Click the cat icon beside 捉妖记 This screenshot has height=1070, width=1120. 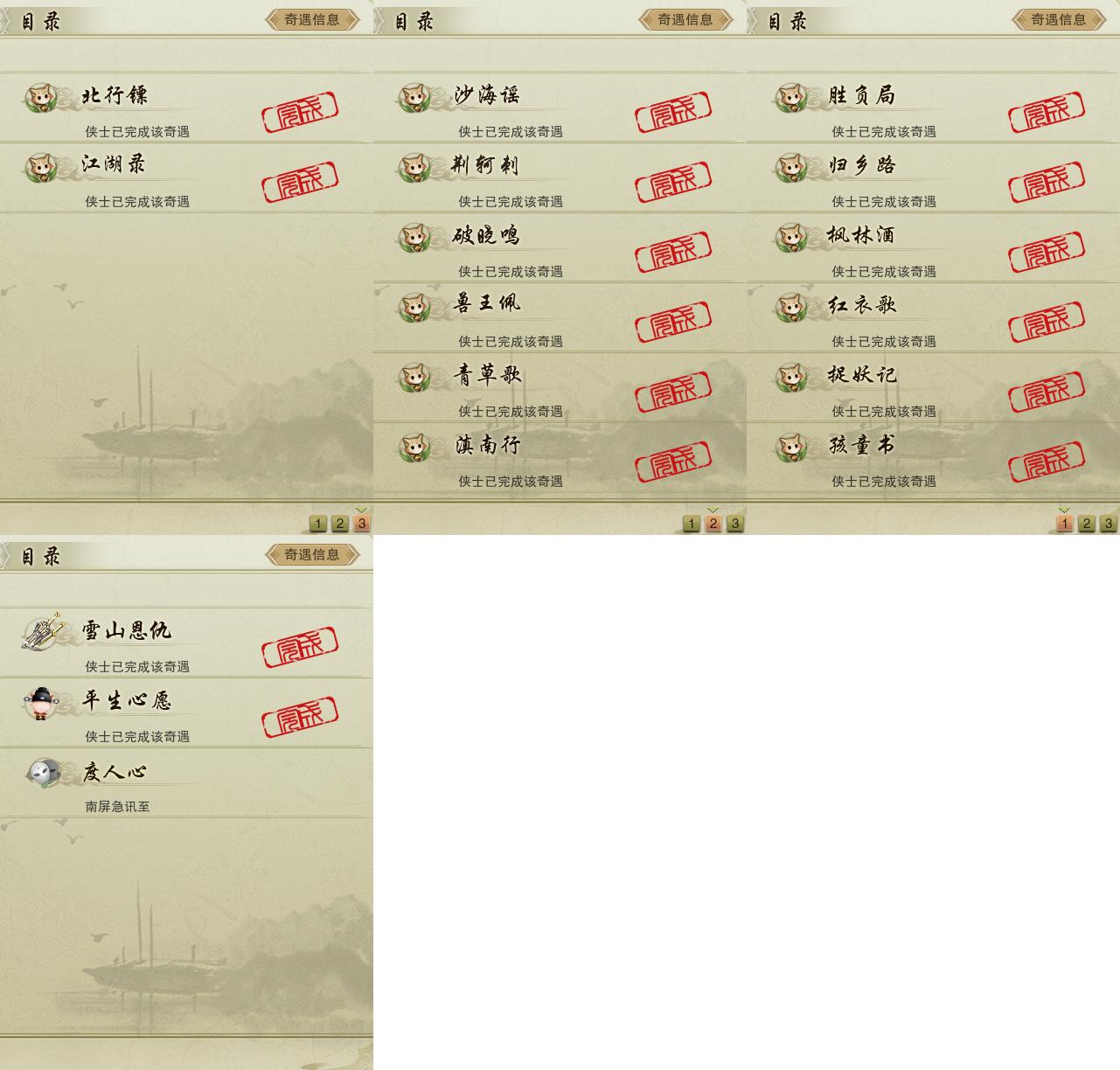pyautogui.click(x=792, y=377)
